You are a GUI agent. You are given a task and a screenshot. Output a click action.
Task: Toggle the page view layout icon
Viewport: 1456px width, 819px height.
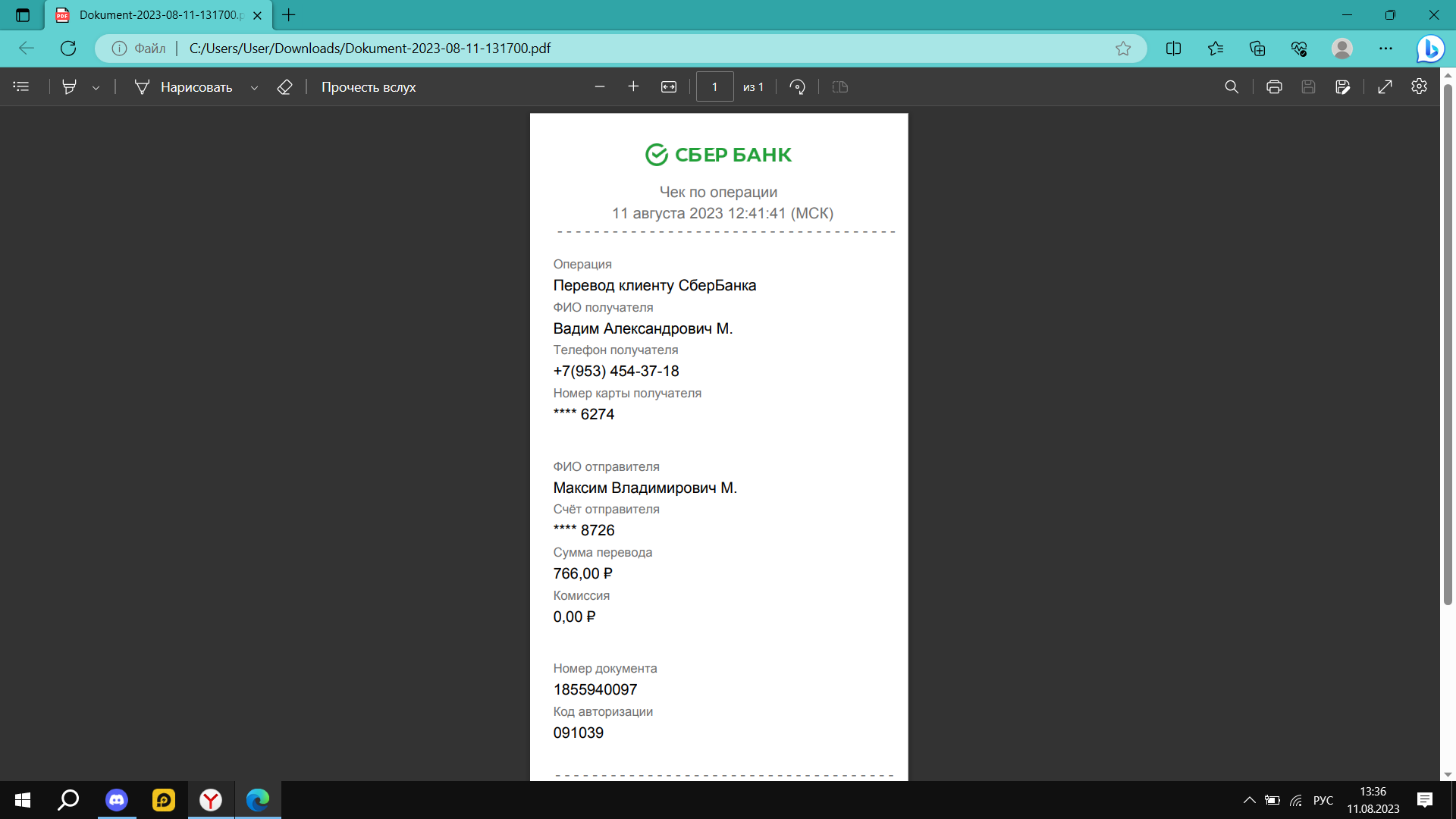click(839, 87)
